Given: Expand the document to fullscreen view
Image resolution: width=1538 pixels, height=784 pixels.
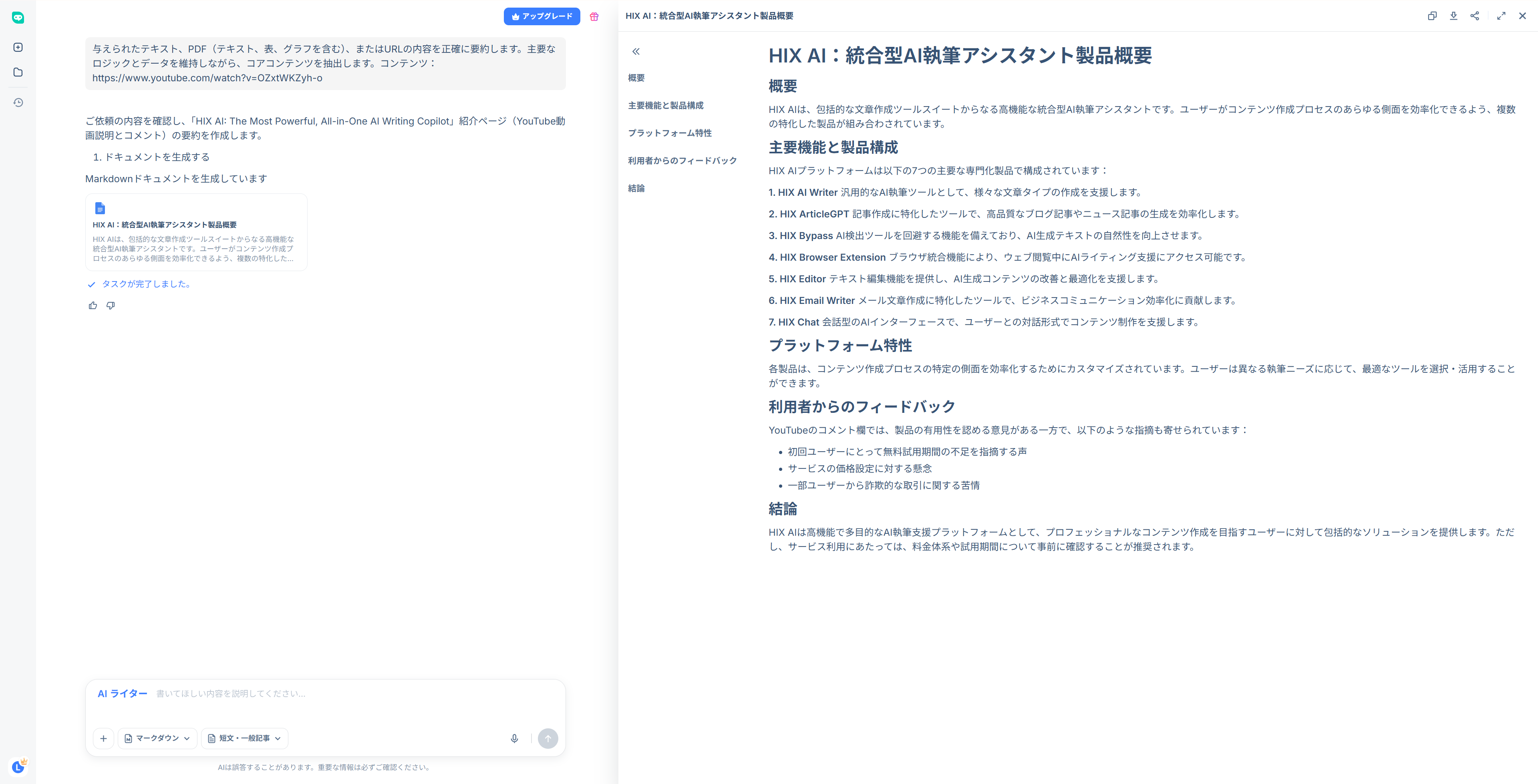Looking at the screenshot, I should click(1502, 16).
